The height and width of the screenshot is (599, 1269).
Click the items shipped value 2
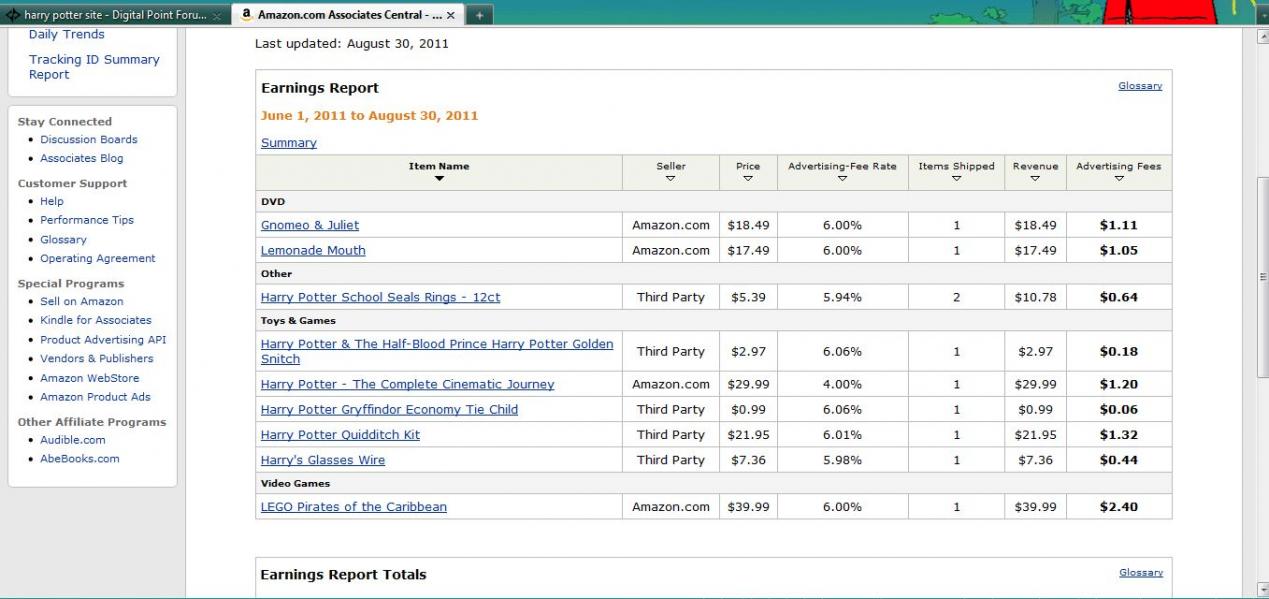pos(956,297)
